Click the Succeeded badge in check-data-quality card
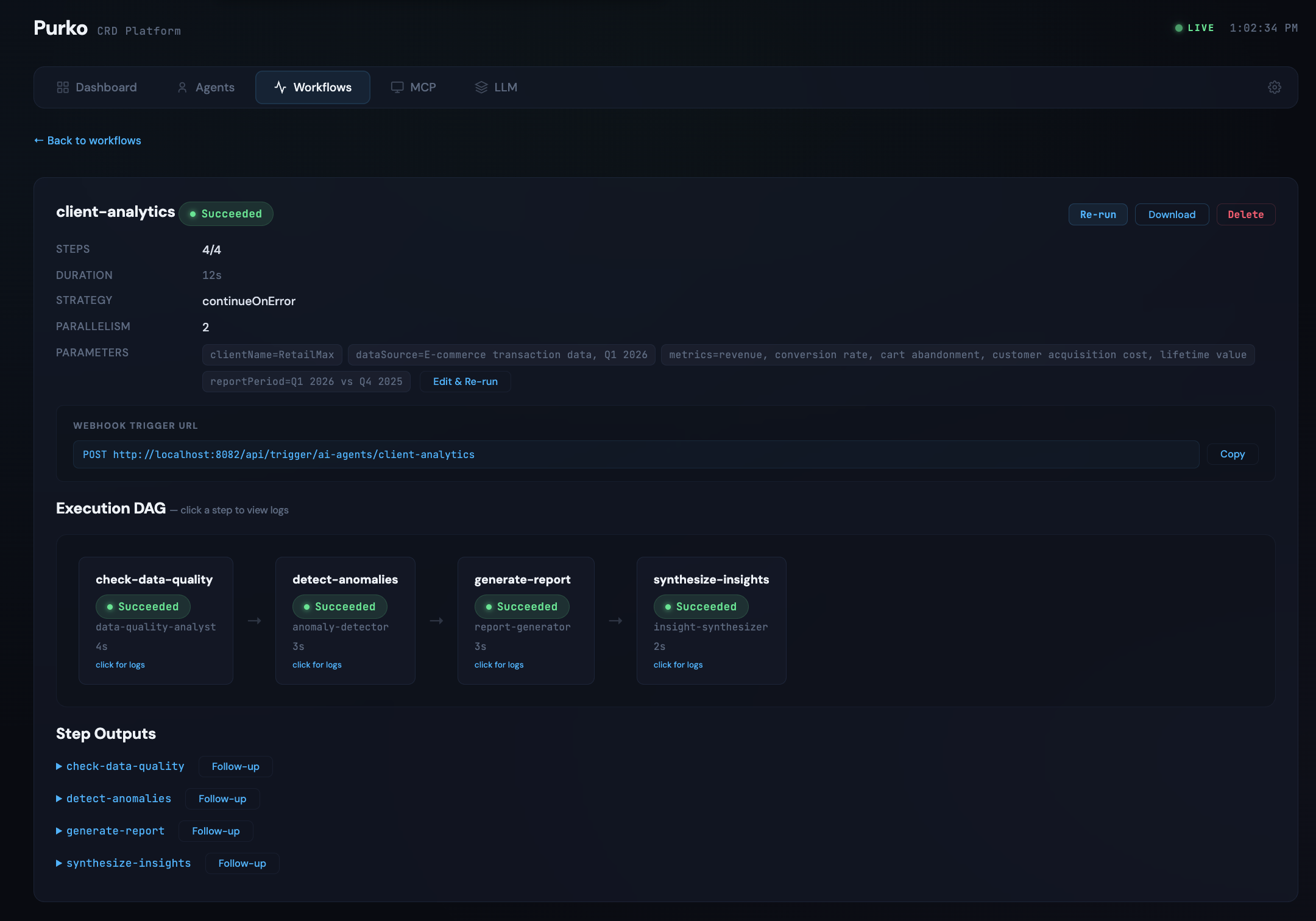 (x=143, y=607)
